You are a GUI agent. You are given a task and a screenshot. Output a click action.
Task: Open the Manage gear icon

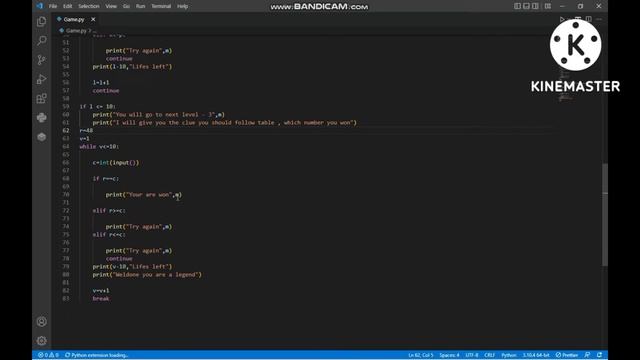coord(42,340)
